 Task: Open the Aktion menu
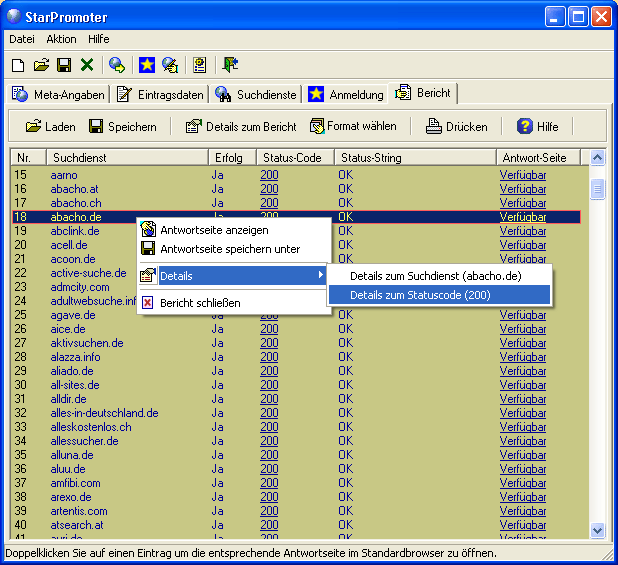tap(61, 39)
